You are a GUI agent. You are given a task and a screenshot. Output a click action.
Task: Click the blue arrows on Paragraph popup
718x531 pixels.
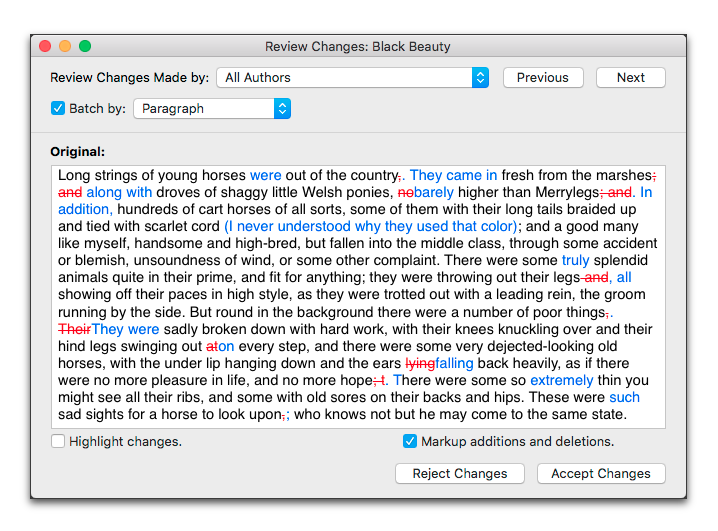[x=282, y=108]
